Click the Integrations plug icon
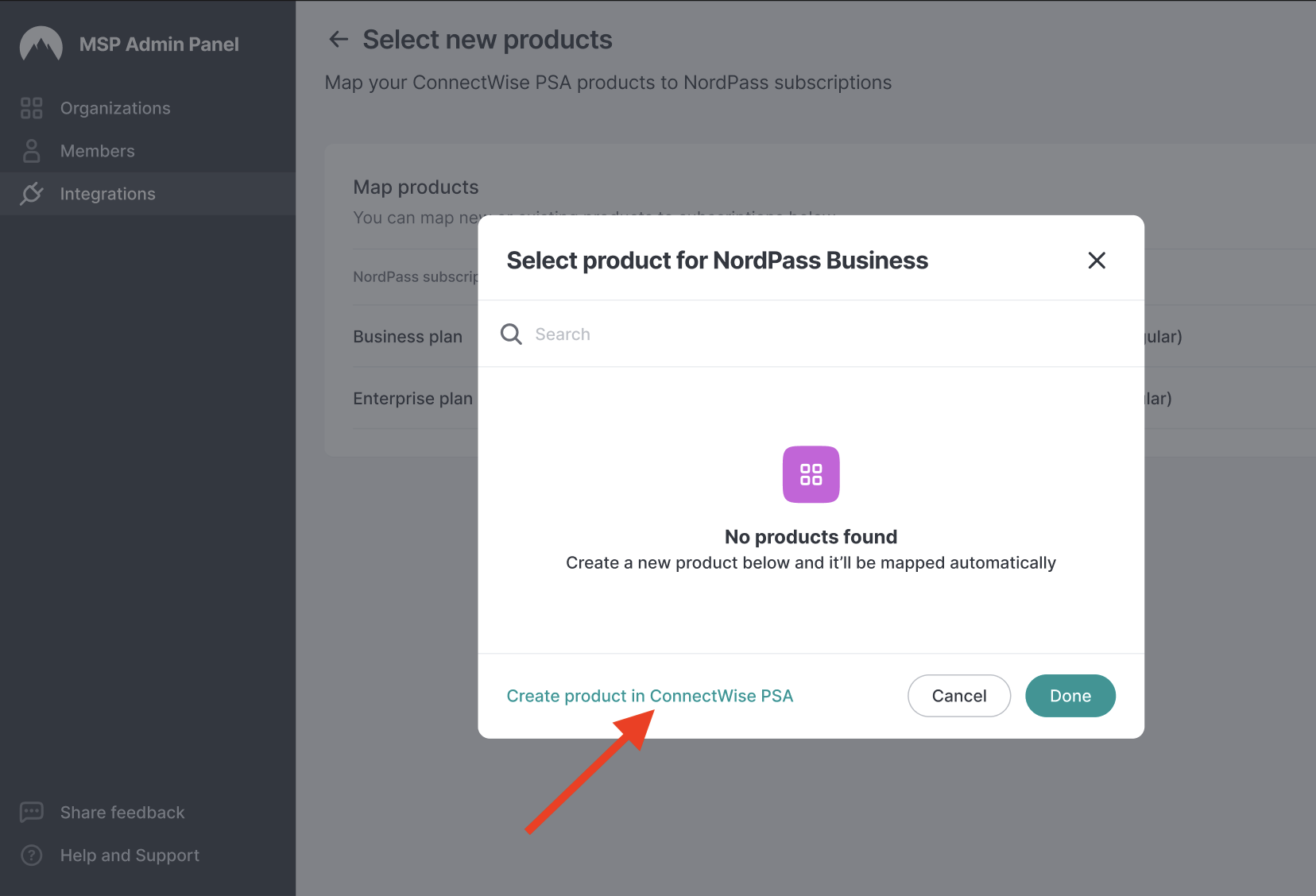The height and width of the screenshot is (896, 1316). (x=31, y=193)
